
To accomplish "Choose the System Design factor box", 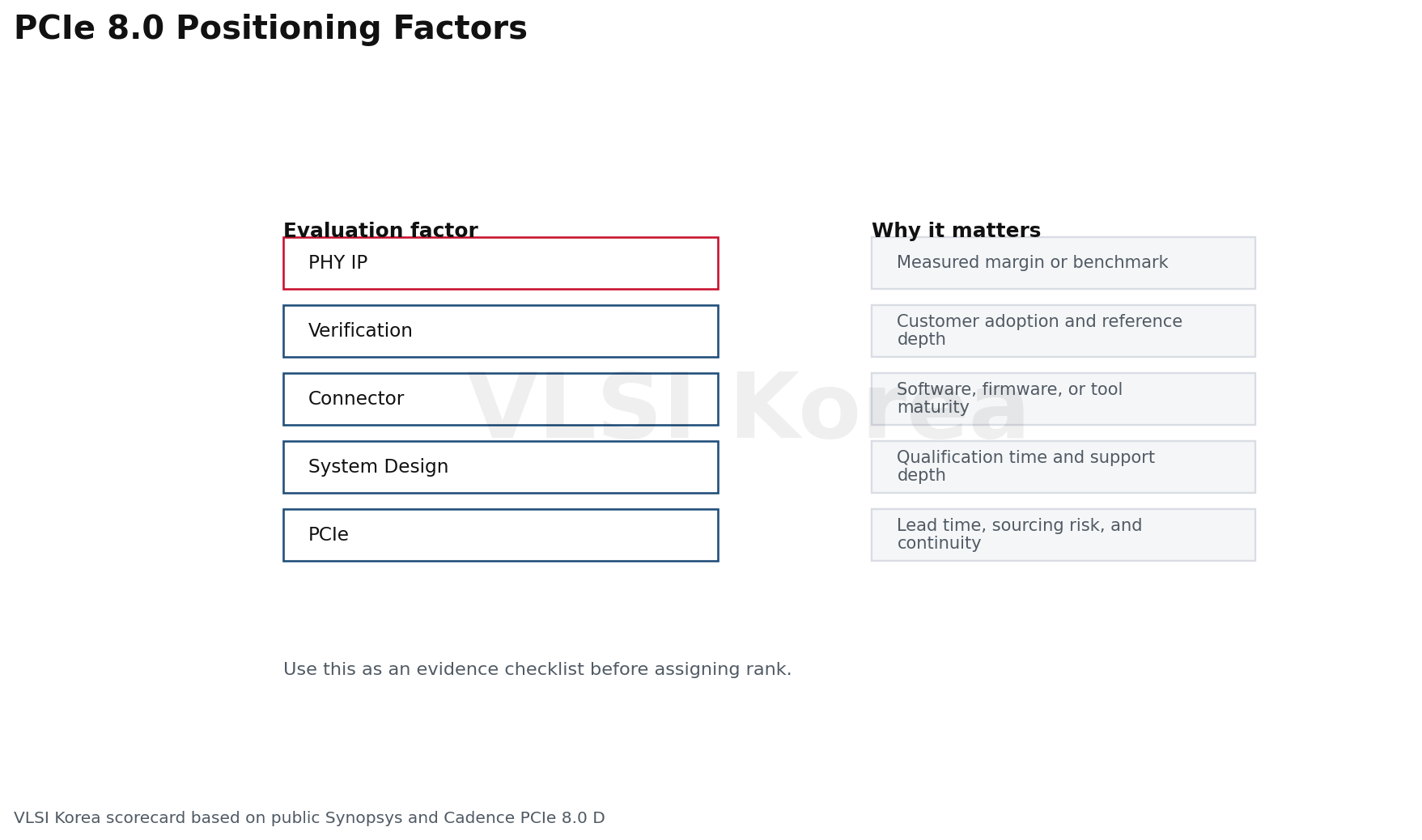I will 500,467.
